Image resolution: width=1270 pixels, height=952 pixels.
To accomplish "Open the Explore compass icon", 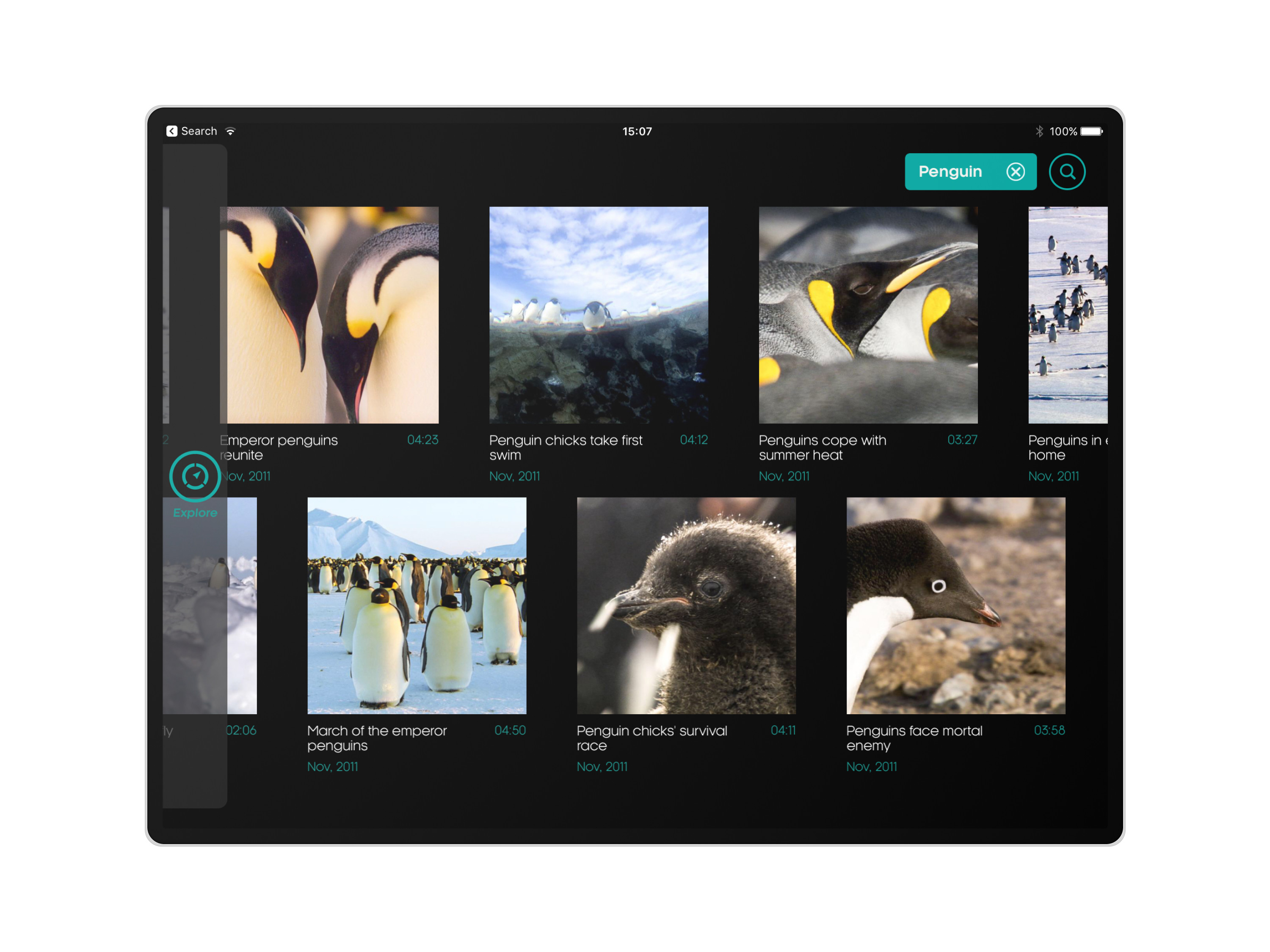I will pos(195,476).
